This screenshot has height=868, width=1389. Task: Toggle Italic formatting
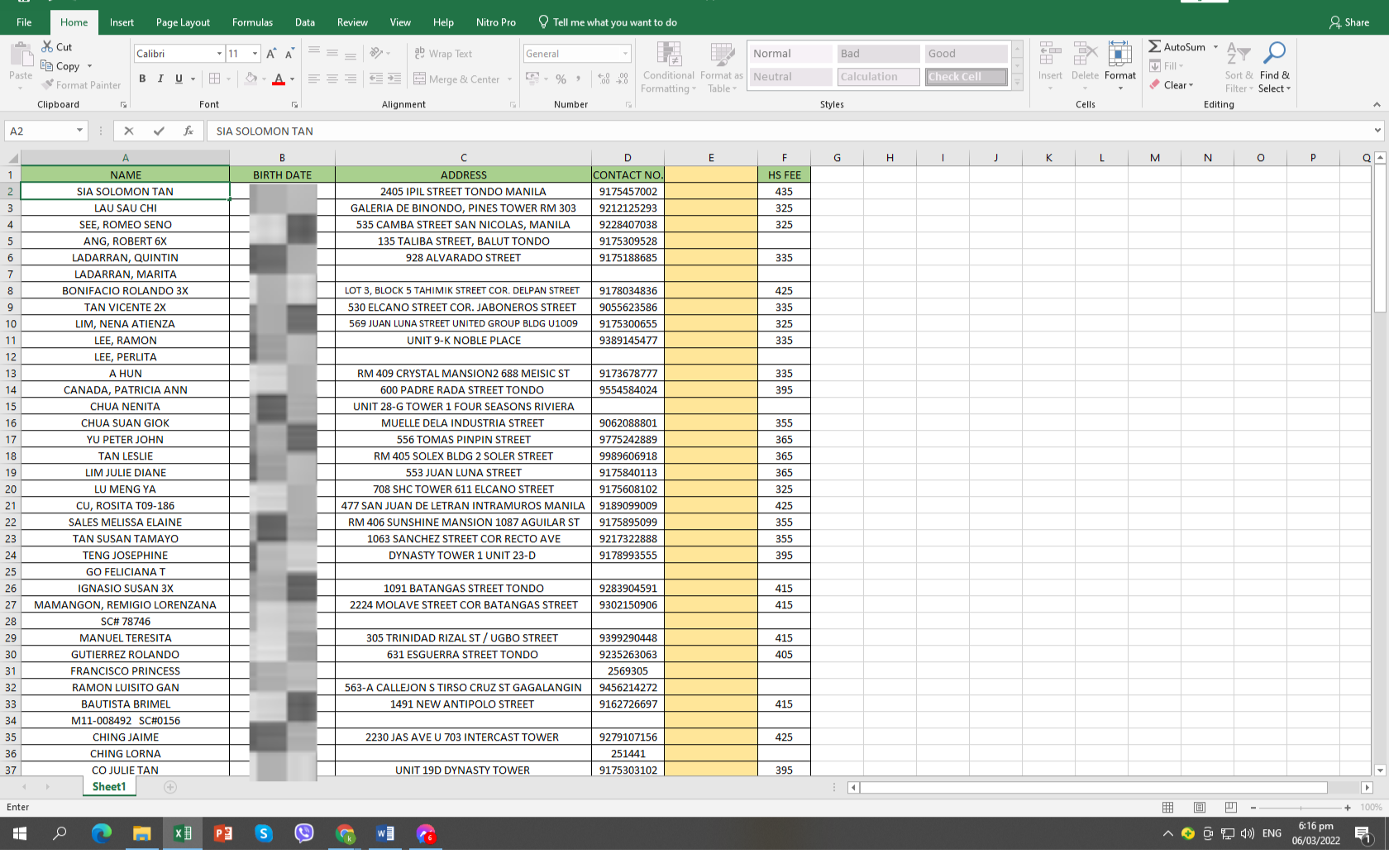[160, 79]
